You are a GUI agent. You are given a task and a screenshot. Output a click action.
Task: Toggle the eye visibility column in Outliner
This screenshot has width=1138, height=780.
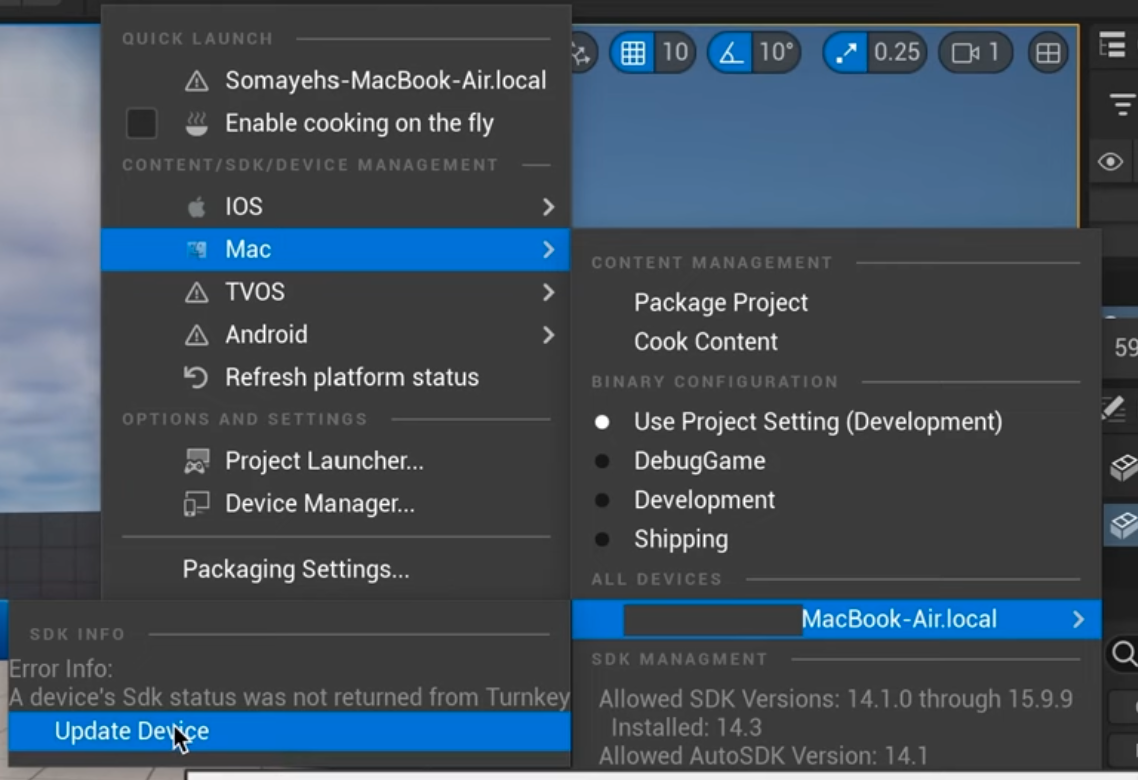tap(1110, 162)
